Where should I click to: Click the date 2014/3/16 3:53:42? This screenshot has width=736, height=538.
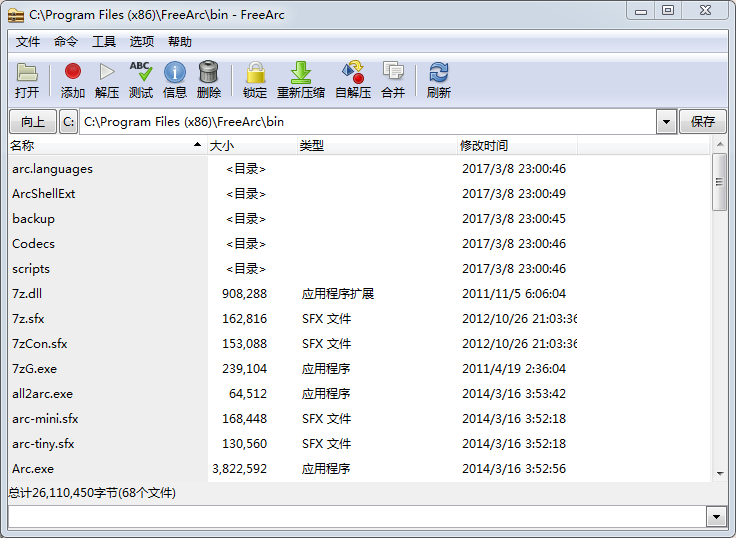(x=514, y=393)
